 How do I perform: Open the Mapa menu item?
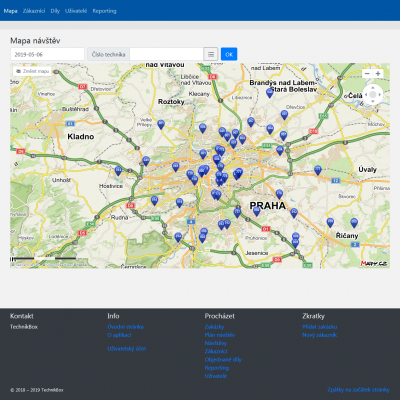point(10,11)
